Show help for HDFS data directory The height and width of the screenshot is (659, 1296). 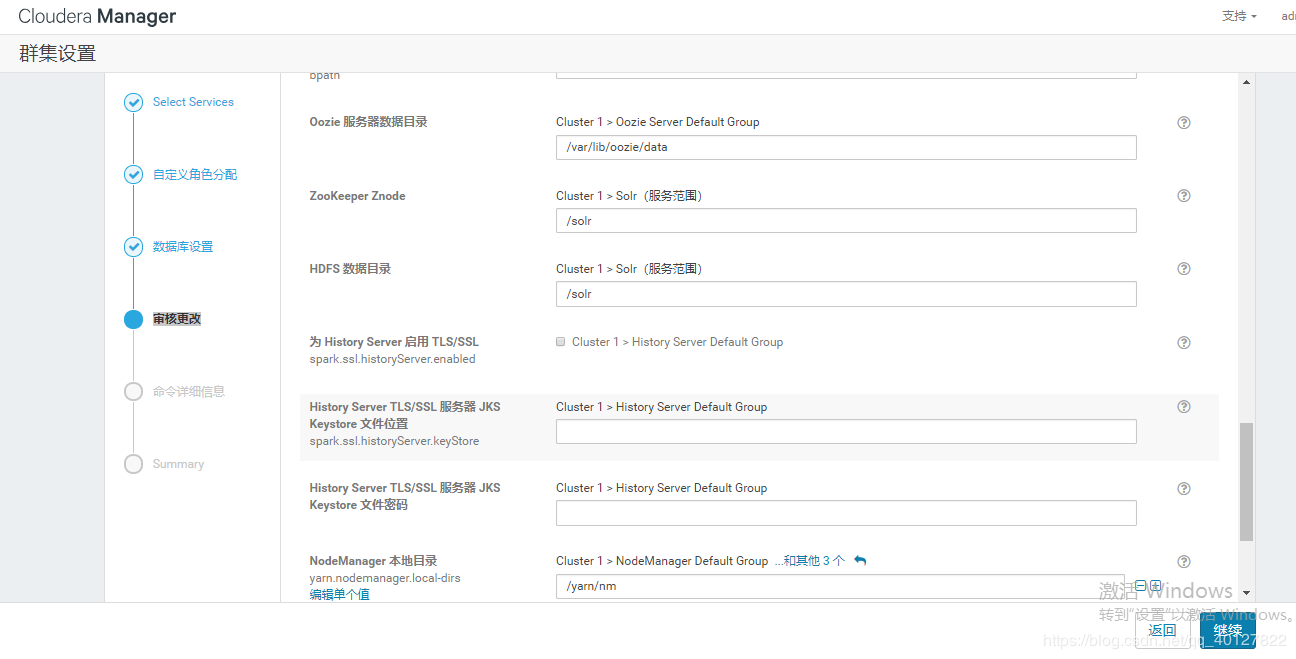[x=1184, y=269]
